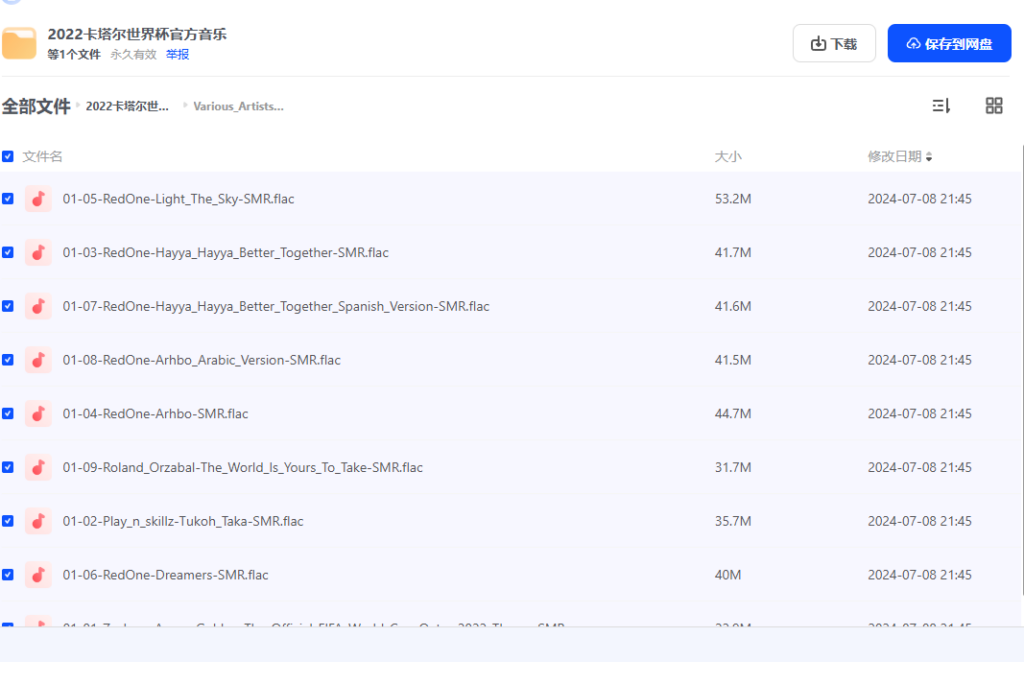Click music icon for 01-04-RedOne-Arhbo file
Screen dimensions: 1024x684
pyautogui.click(x=38, y=414)
